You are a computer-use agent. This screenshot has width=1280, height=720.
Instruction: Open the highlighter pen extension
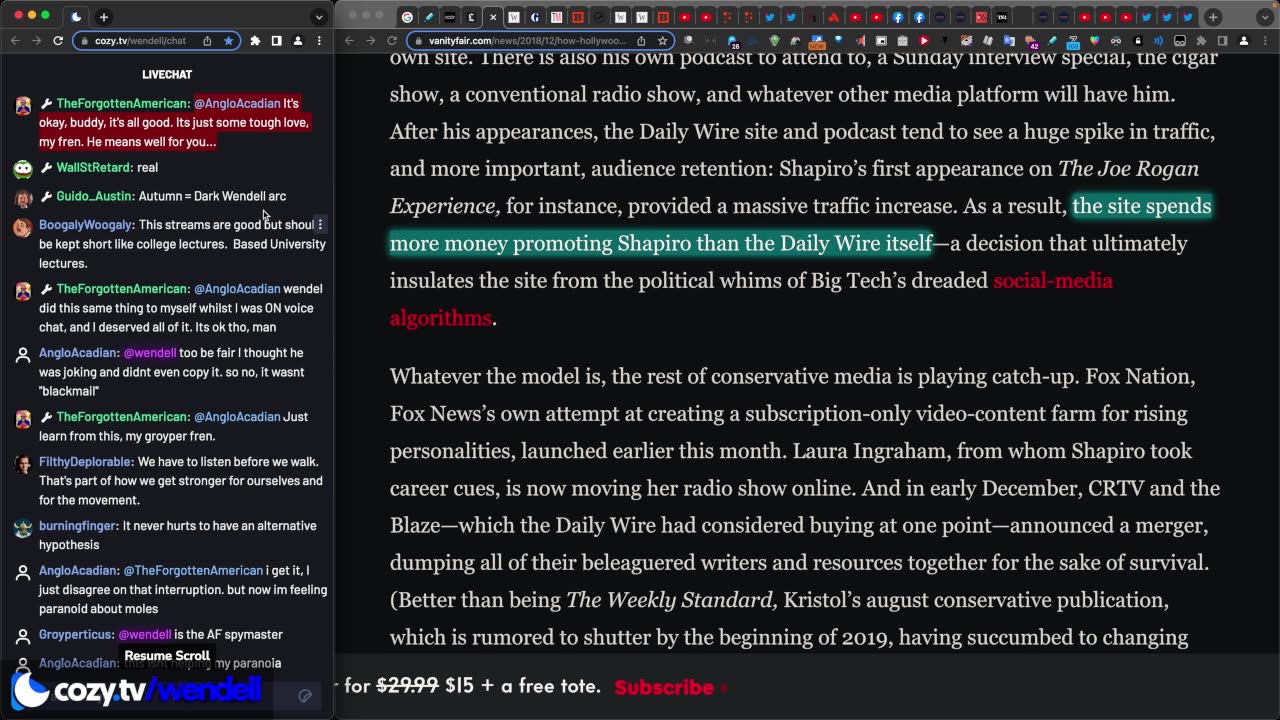pyautogui.click(x=1052, y=41)
